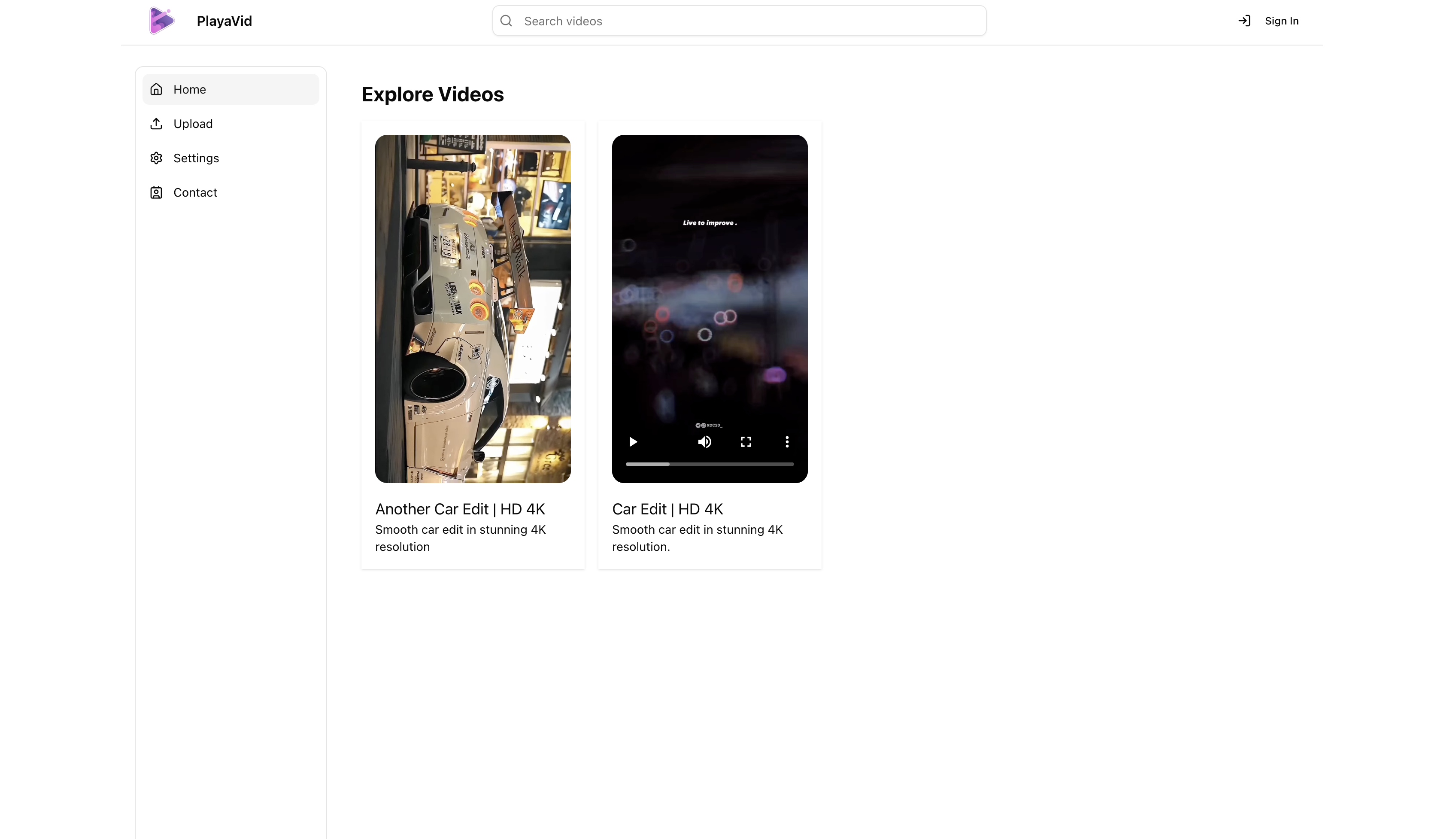The image size is (1456, 839).
Task: Focus the Search videos field
Action: (x=739, y=21)
